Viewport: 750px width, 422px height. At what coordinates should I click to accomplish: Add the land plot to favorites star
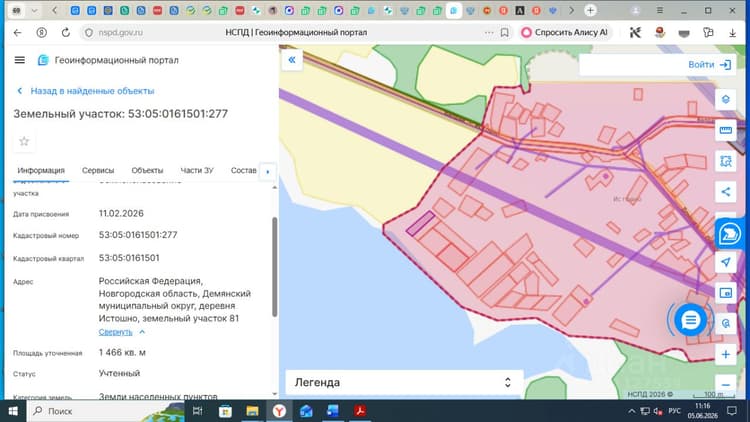[x=24, y=141]
